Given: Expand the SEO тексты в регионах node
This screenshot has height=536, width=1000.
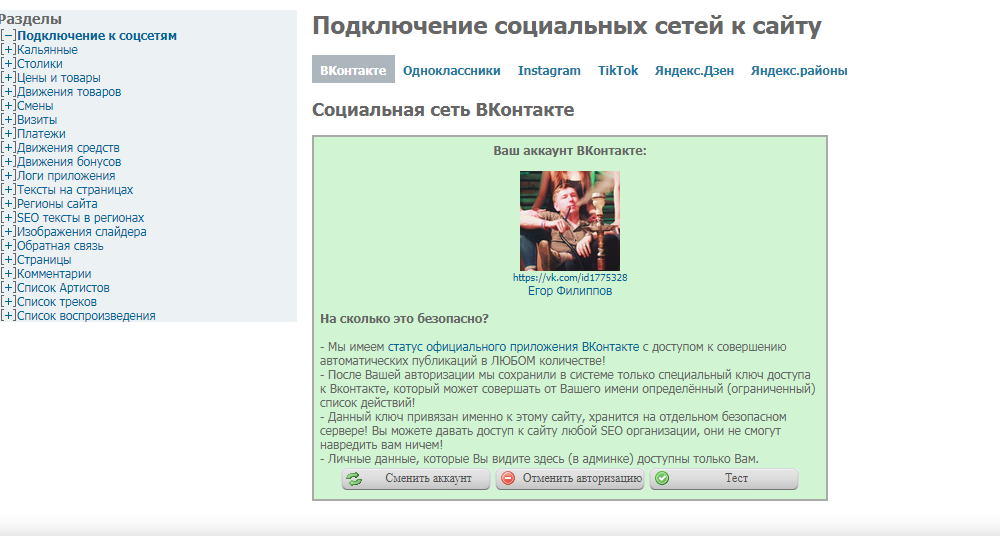Looking at the screenshot, I should click(x=8, y=218).
